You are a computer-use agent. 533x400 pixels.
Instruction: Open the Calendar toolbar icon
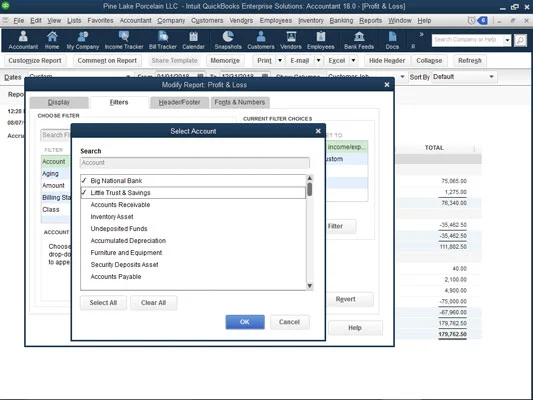(193, 40)
